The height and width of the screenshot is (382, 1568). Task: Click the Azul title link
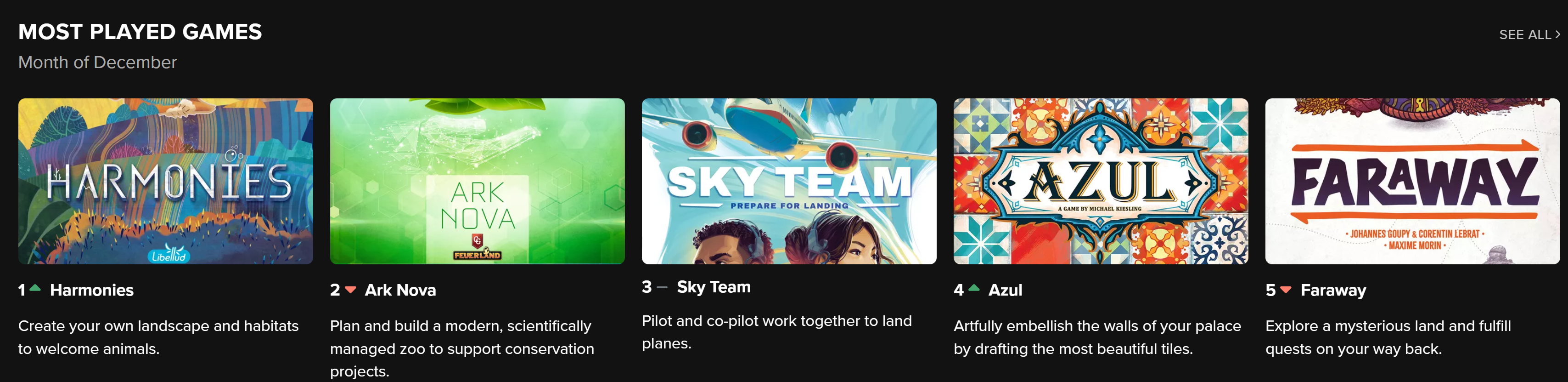coord(1005,290)
